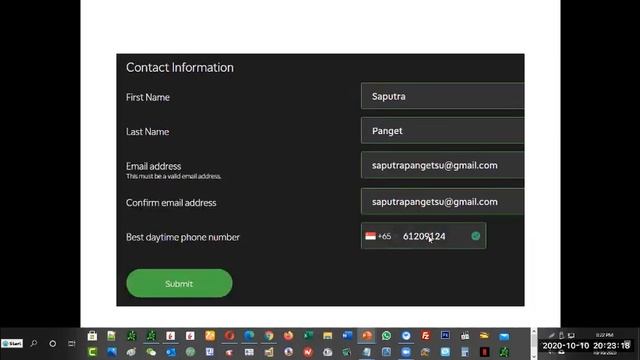Open Task View icon on taskbar

click(71, 344)
